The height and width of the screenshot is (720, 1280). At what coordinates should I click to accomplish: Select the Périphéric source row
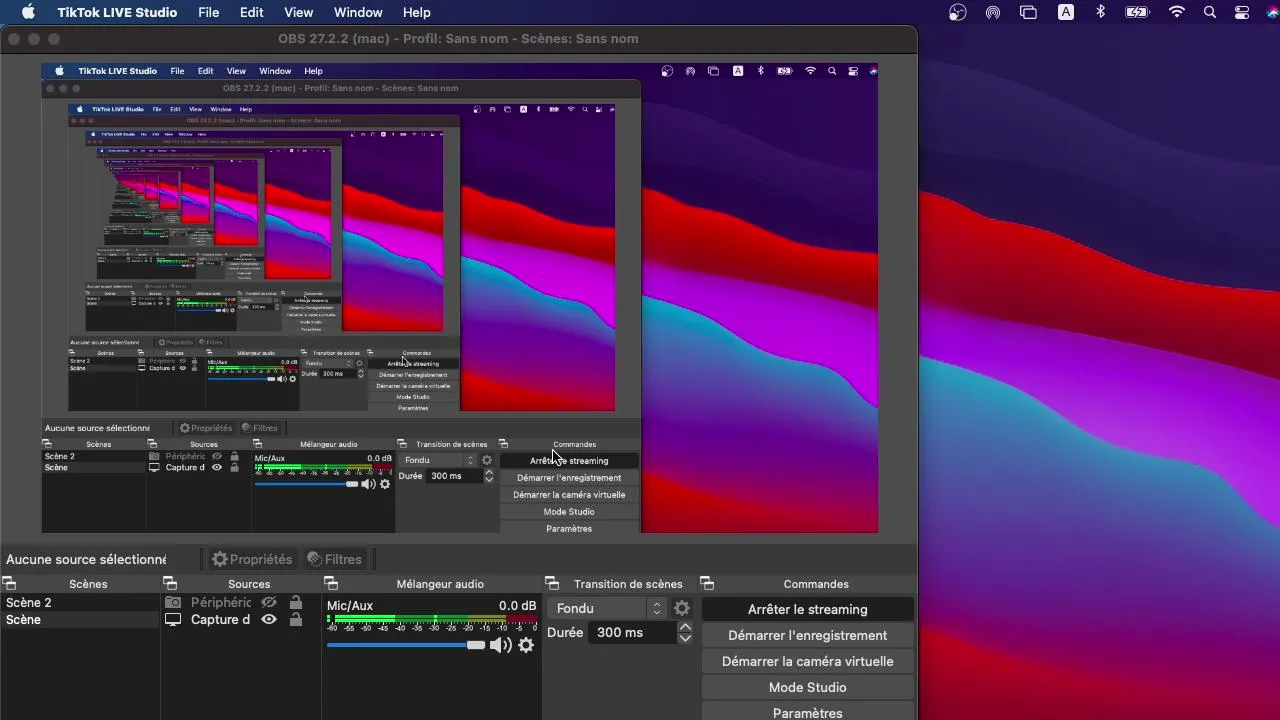pos(240,603)
